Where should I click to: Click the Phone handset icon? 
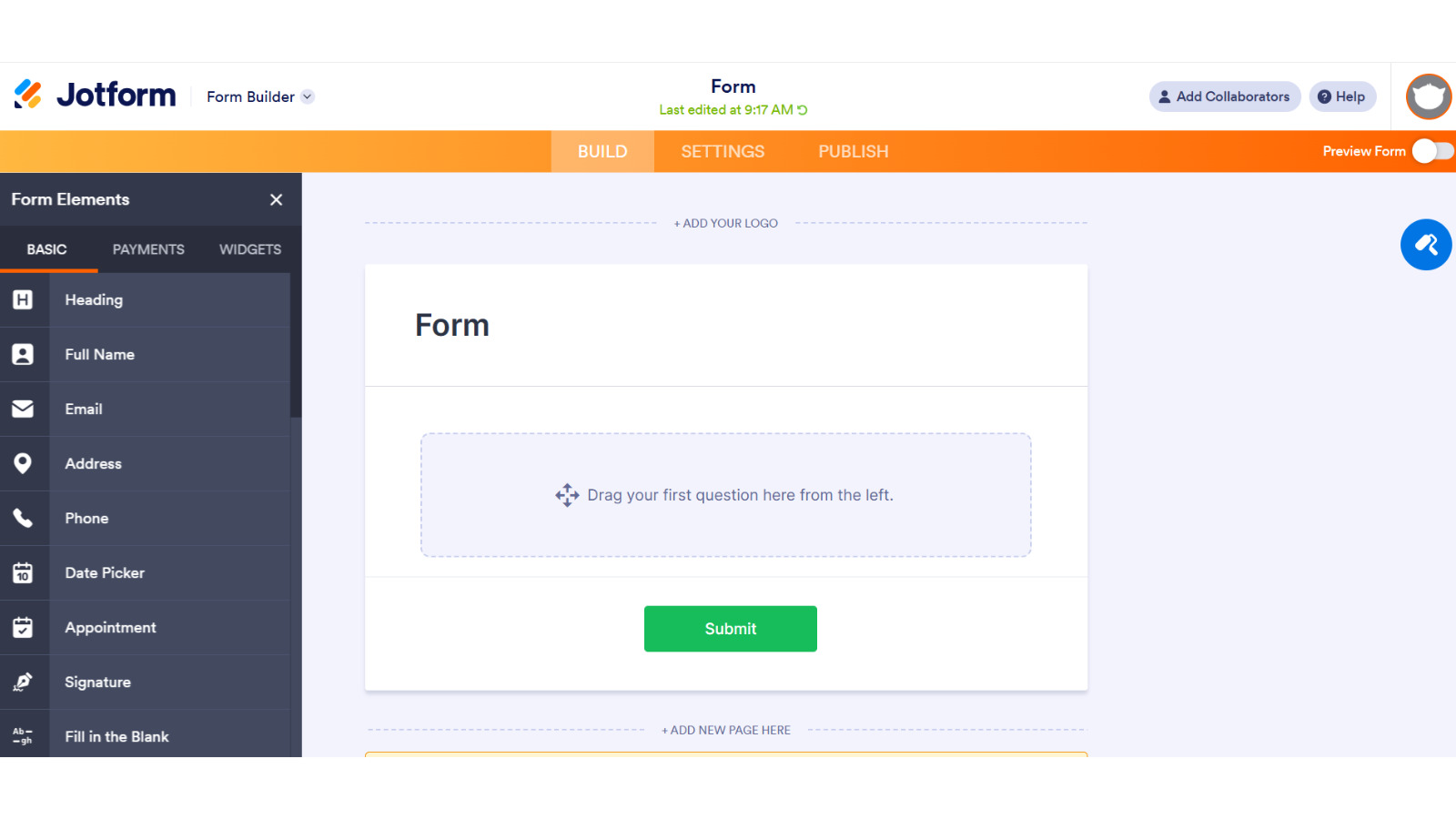click(x=23, y=518)
